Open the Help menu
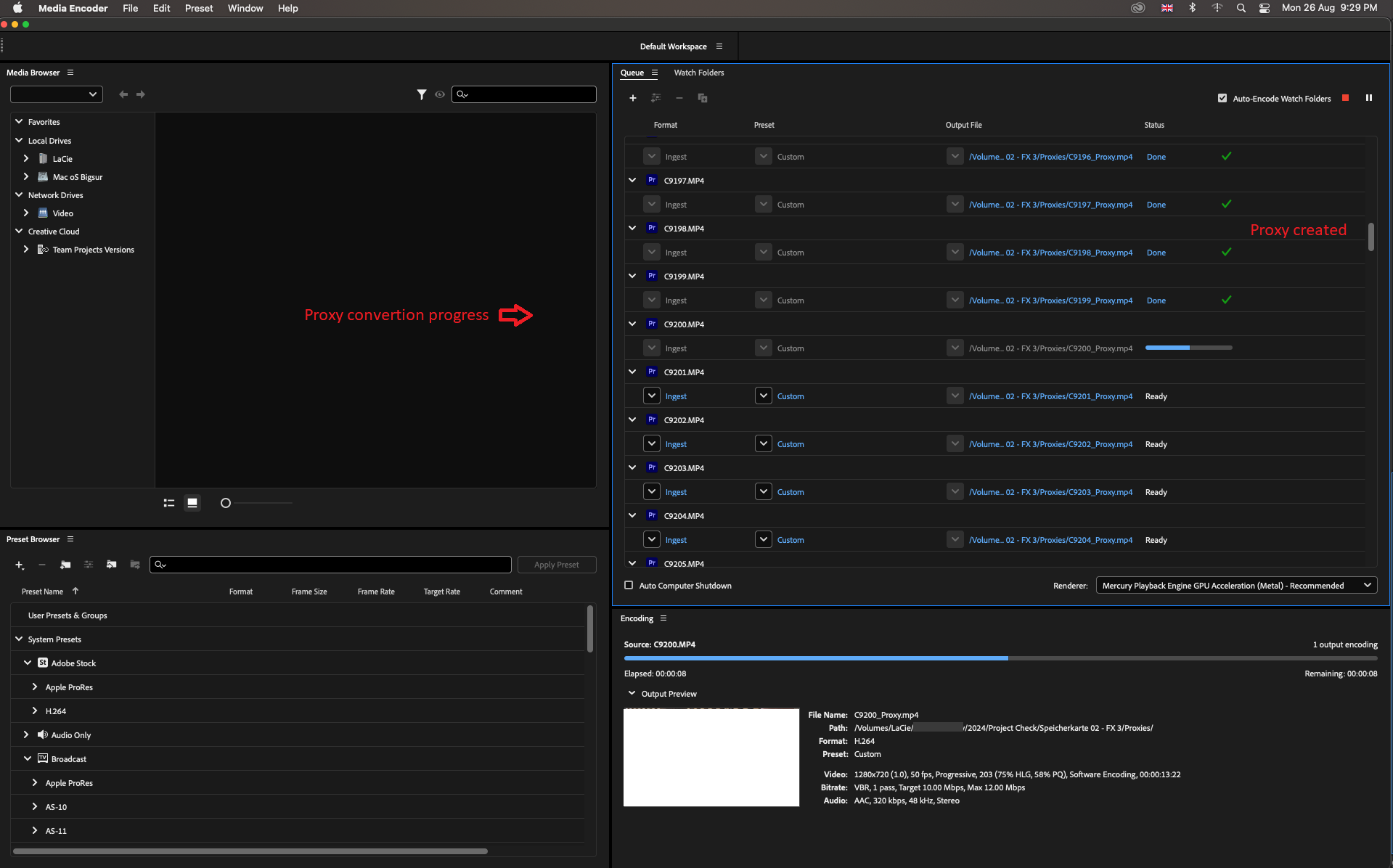Screen dimensions: 1393x868 [287, 8]
